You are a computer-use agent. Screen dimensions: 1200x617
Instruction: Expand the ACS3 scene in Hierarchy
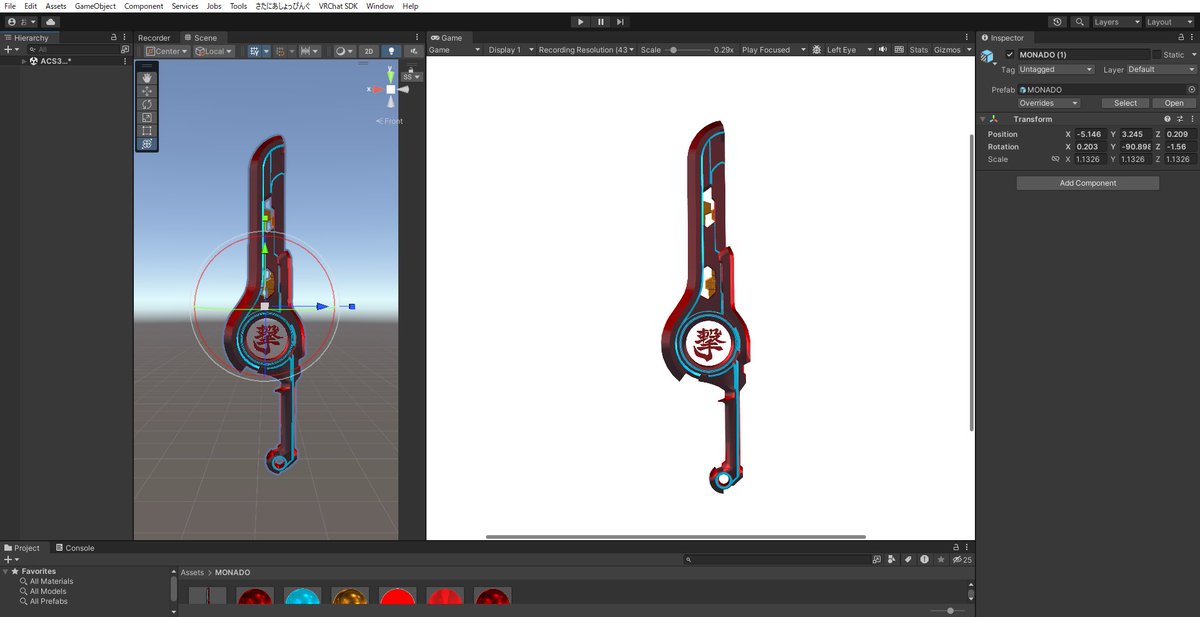coord(24,61)
